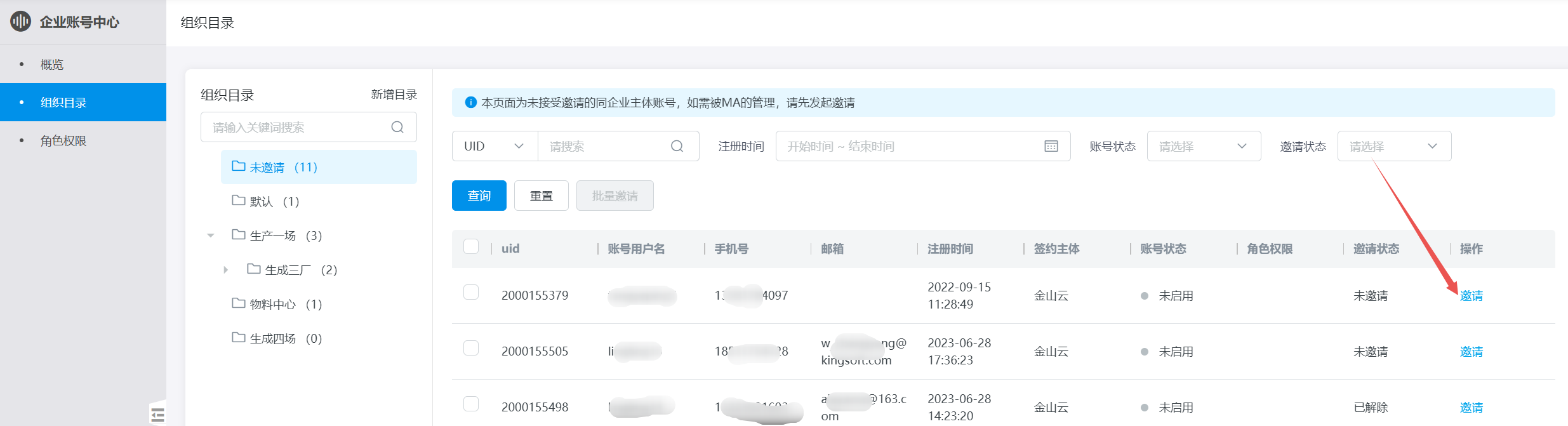The image size is (1568, 426).
Task: Click the uid cell 2000155505
Action: tap(535, 351)
